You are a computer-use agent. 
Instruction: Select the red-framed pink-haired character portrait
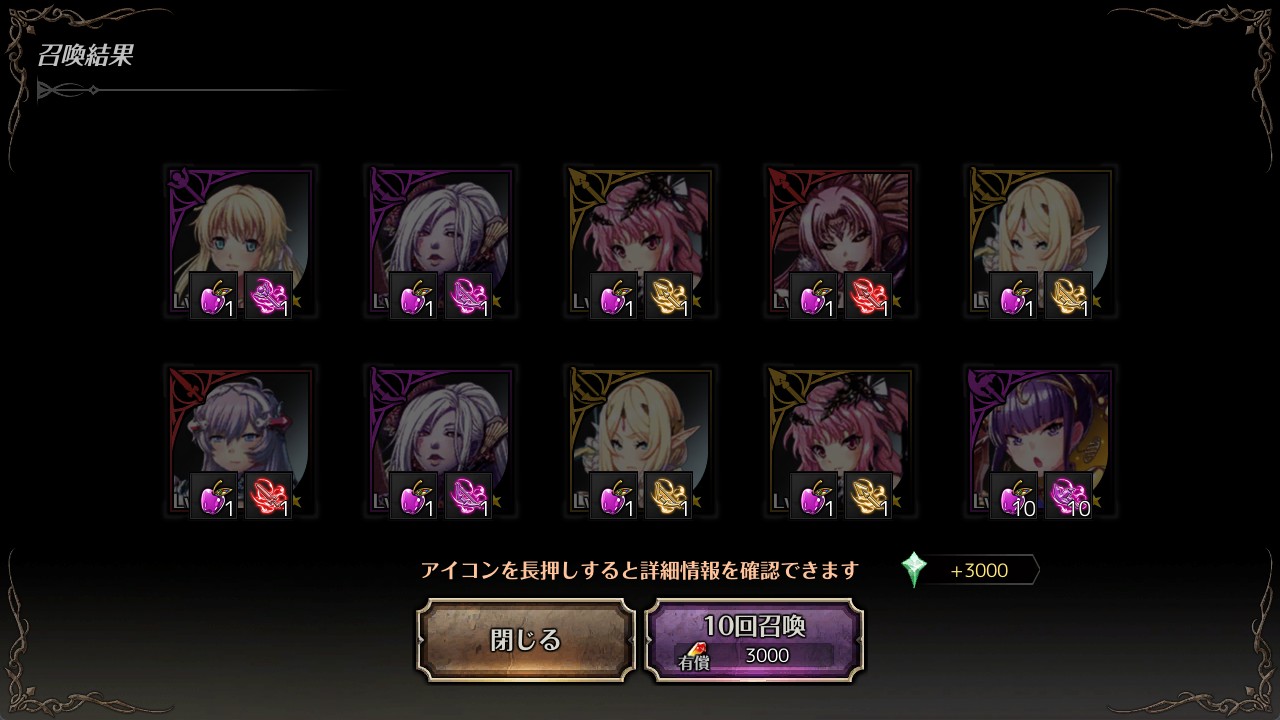click(840, 241)
